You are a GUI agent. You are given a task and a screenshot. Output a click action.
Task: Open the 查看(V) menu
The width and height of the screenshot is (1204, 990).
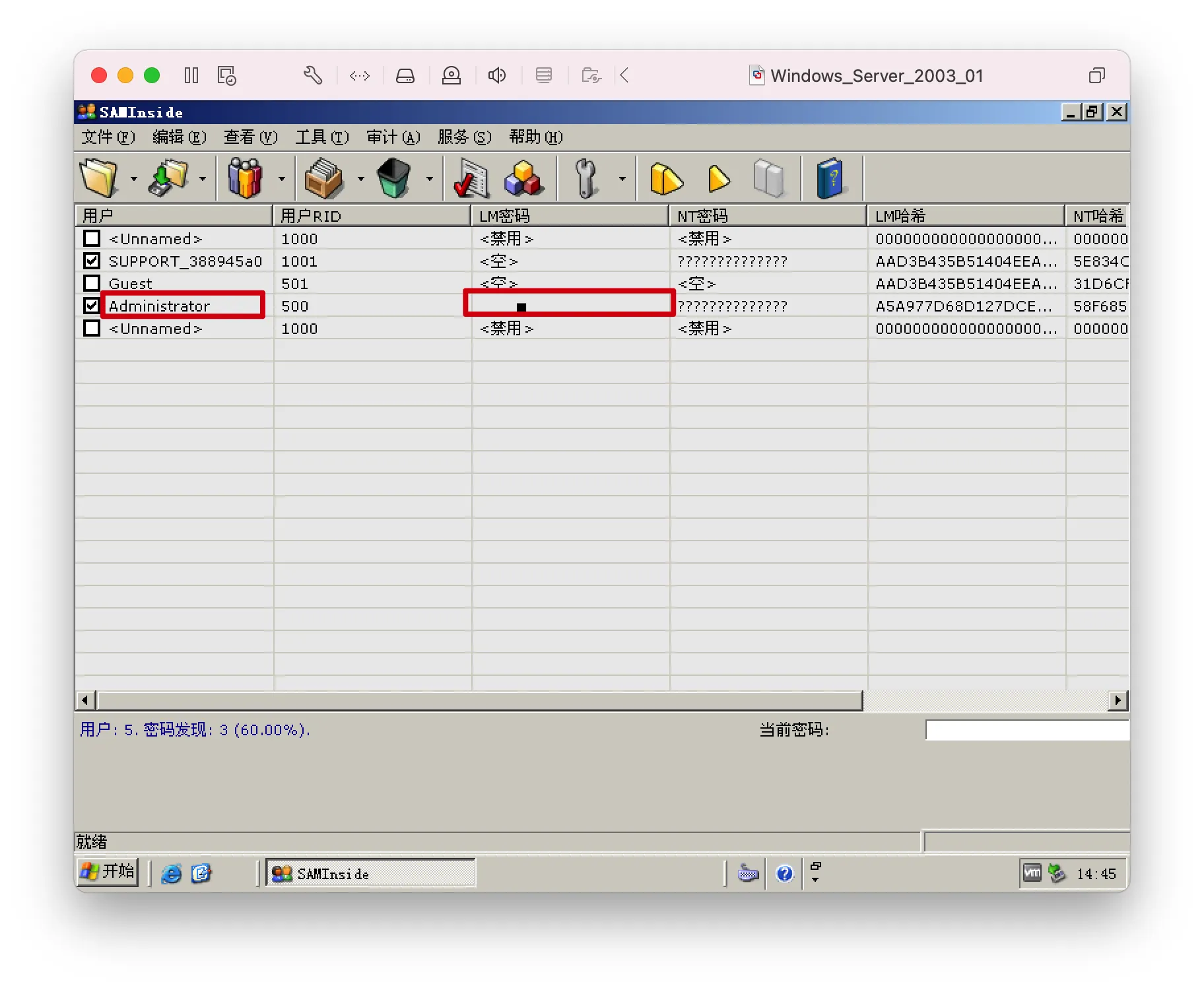pyautogui.click(x=251, y=137)
